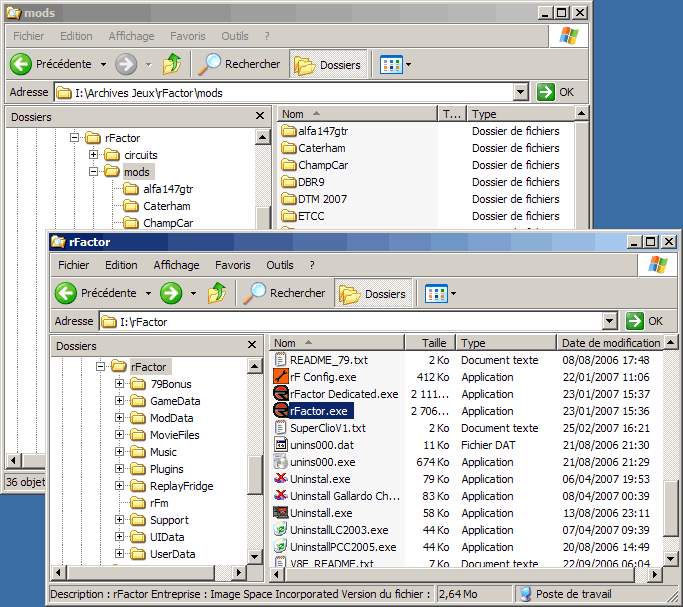Select the SuperClioV1.txt document icon
The image size is (683, 607).
(281, 427)
